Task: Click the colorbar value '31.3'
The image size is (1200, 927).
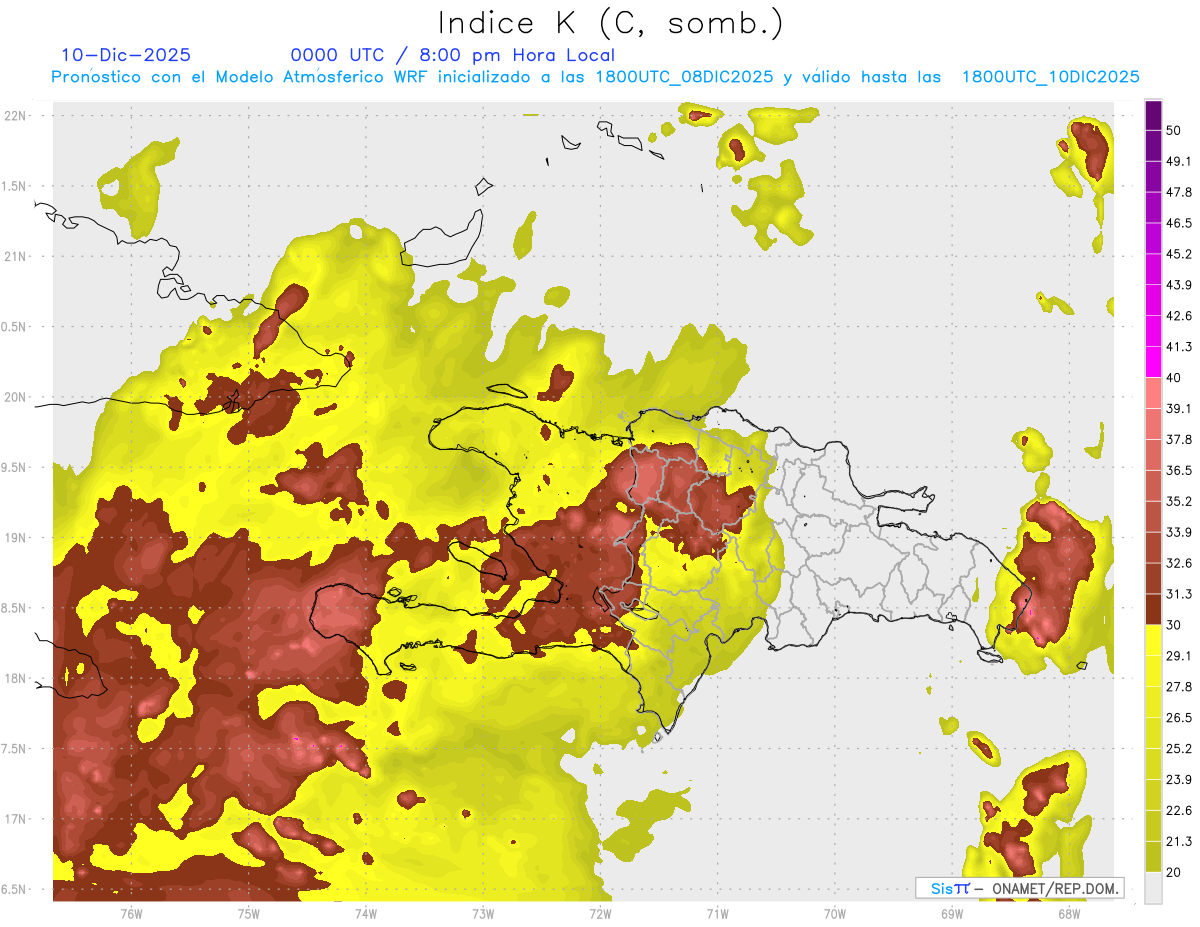Action: [x=1178, y=594]
